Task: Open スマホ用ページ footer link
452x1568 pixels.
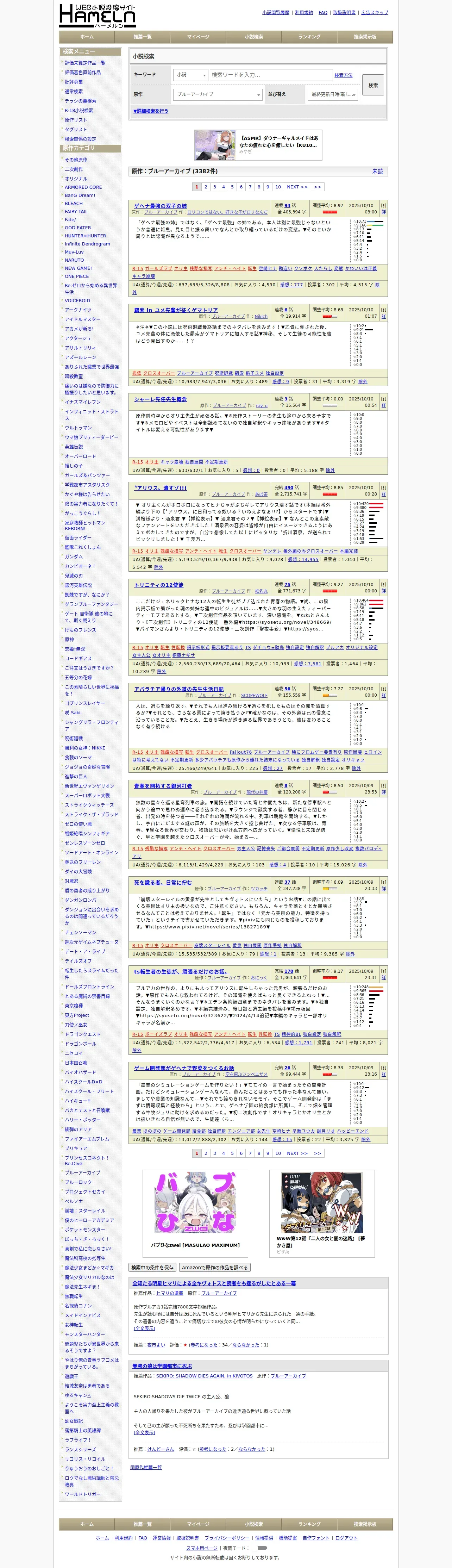Action: pos(202,1547)
